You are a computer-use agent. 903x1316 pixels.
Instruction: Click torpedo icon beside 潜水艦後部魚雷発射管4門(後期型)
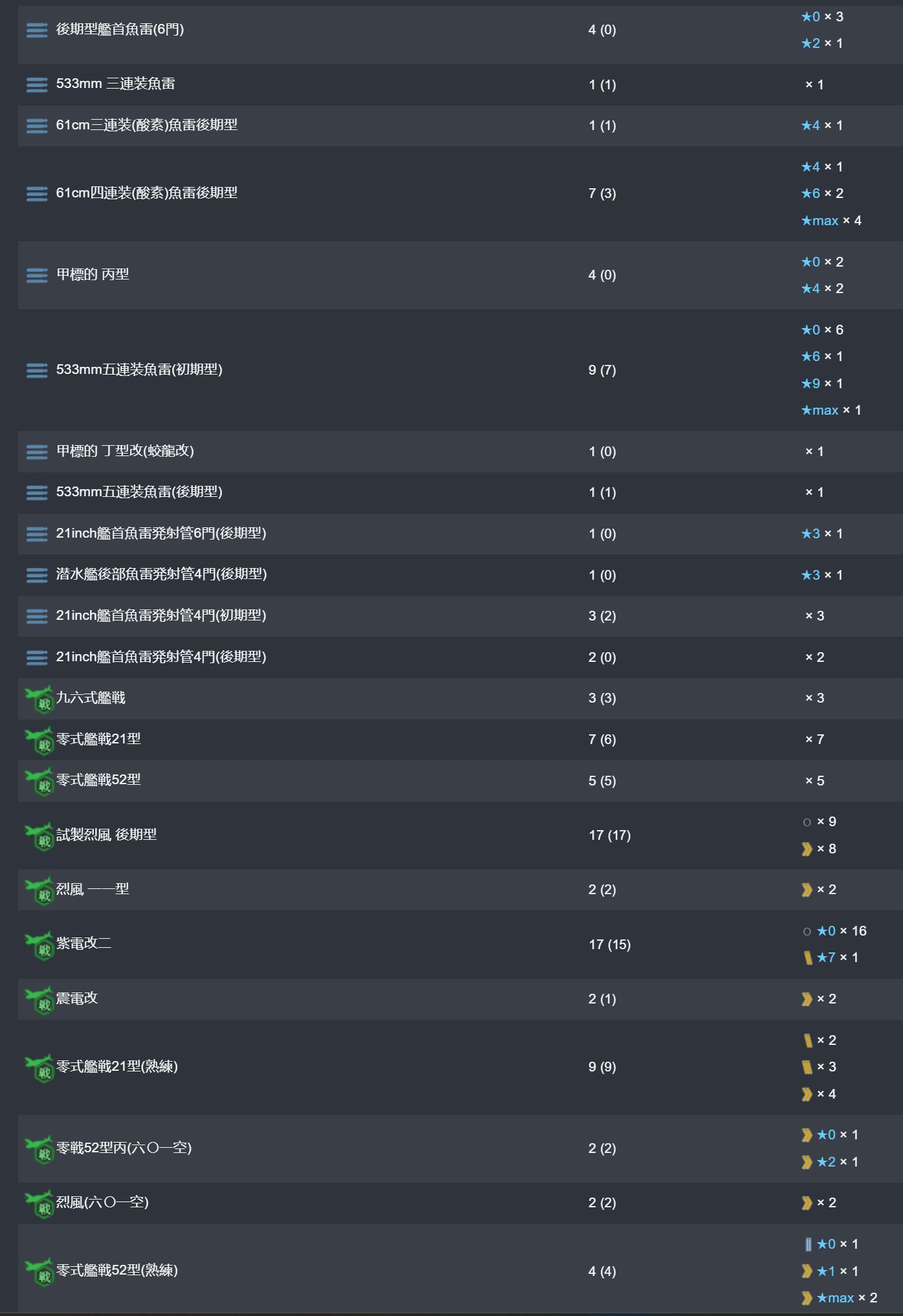pyautogui.click(x=37, y=575)
